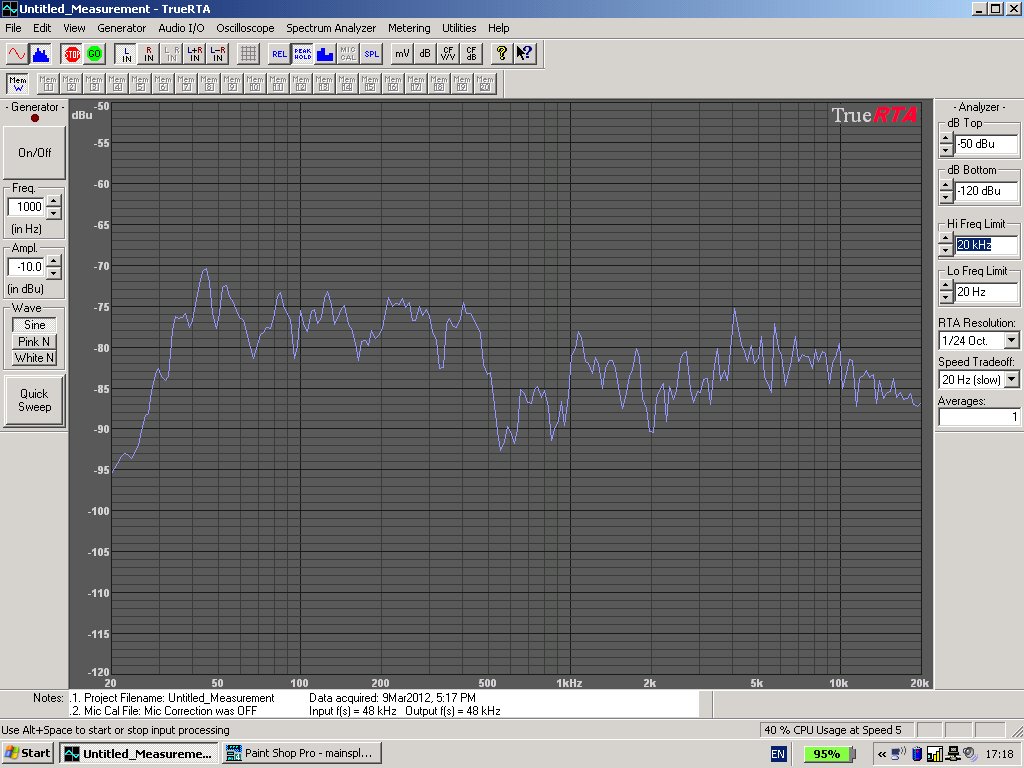Open the Utilities menu
The width and height of the screenshot is (1024, 768).
coord(459,28)
